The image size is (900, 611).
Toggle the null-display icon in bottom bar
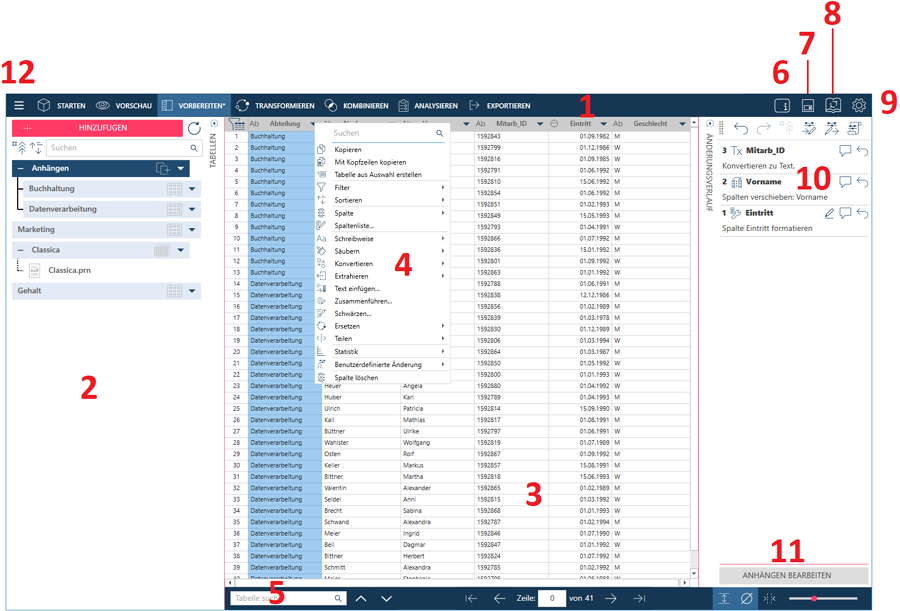coord(746,598)
